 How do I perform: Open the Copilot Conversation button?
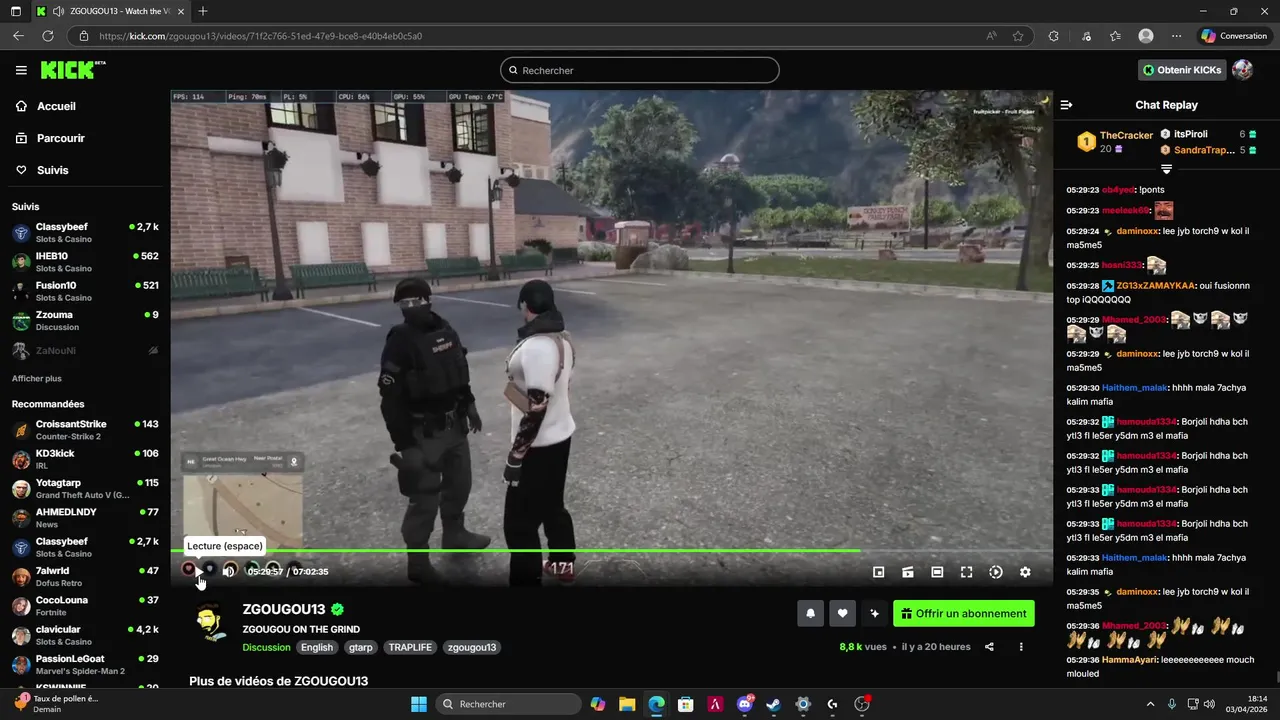pos(1235,36)
